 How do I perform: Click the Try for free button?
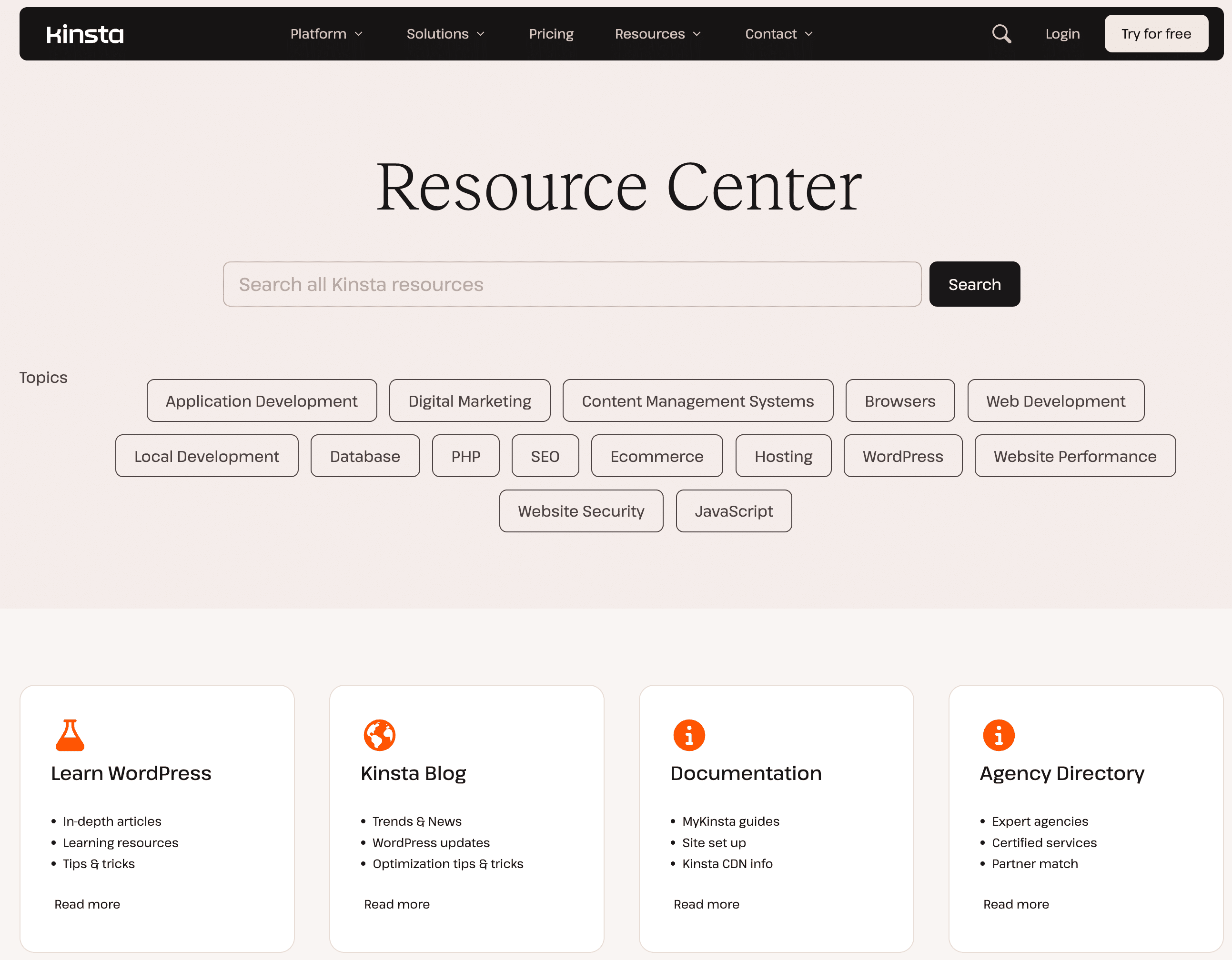(x=1156, y=34)
